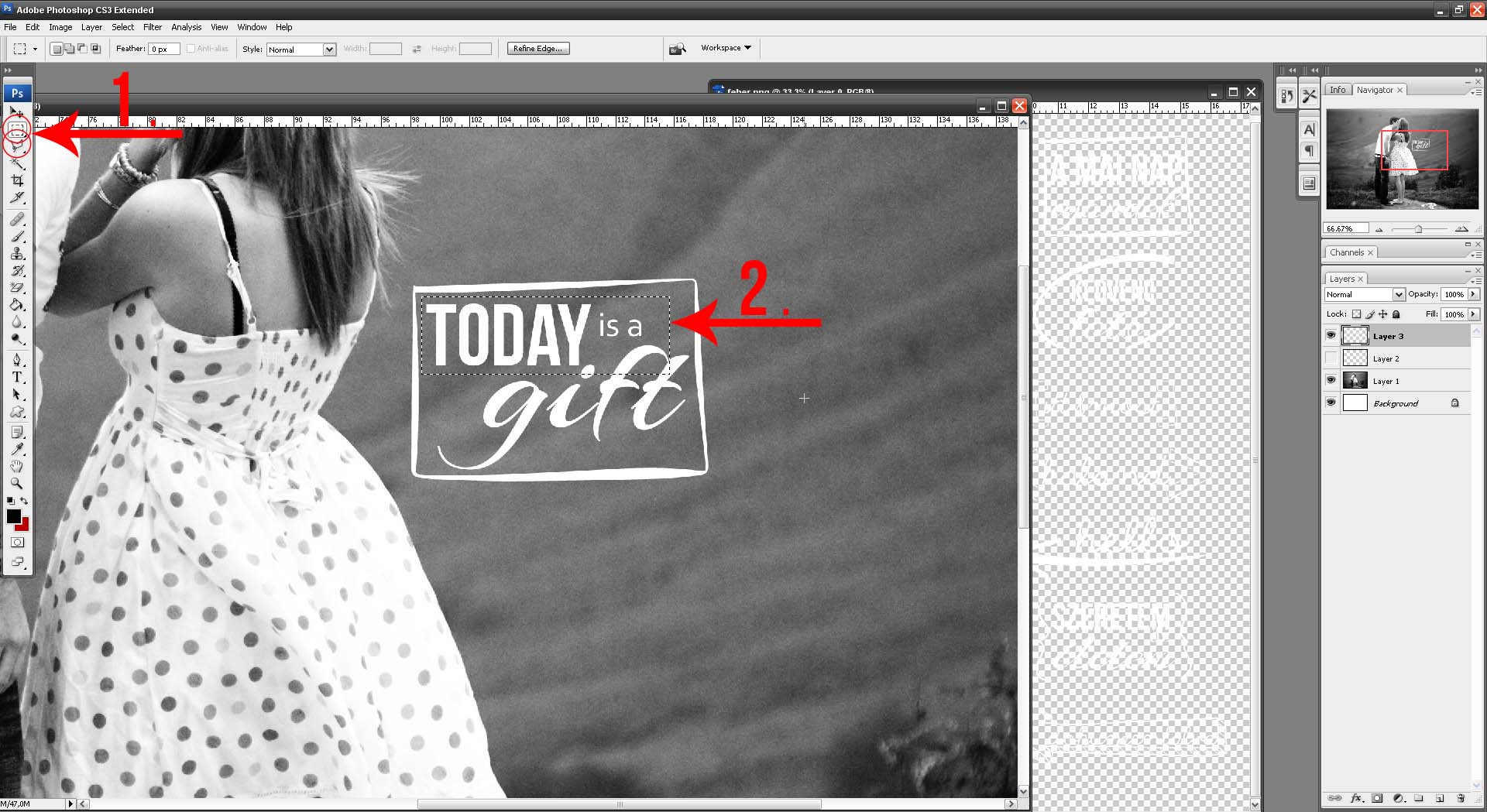The height and width of the screenshot is (812, 1487).
Task: Switch to the Channels tab
Action: [1346, 252]
